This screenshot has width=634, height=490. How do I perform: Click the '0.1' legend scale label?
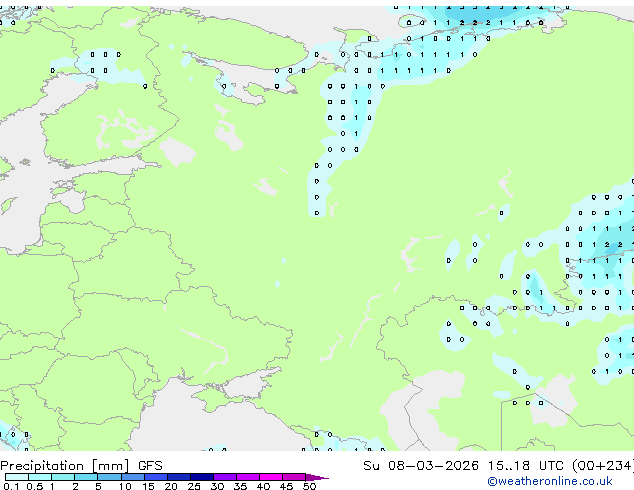tap(11, 486)
